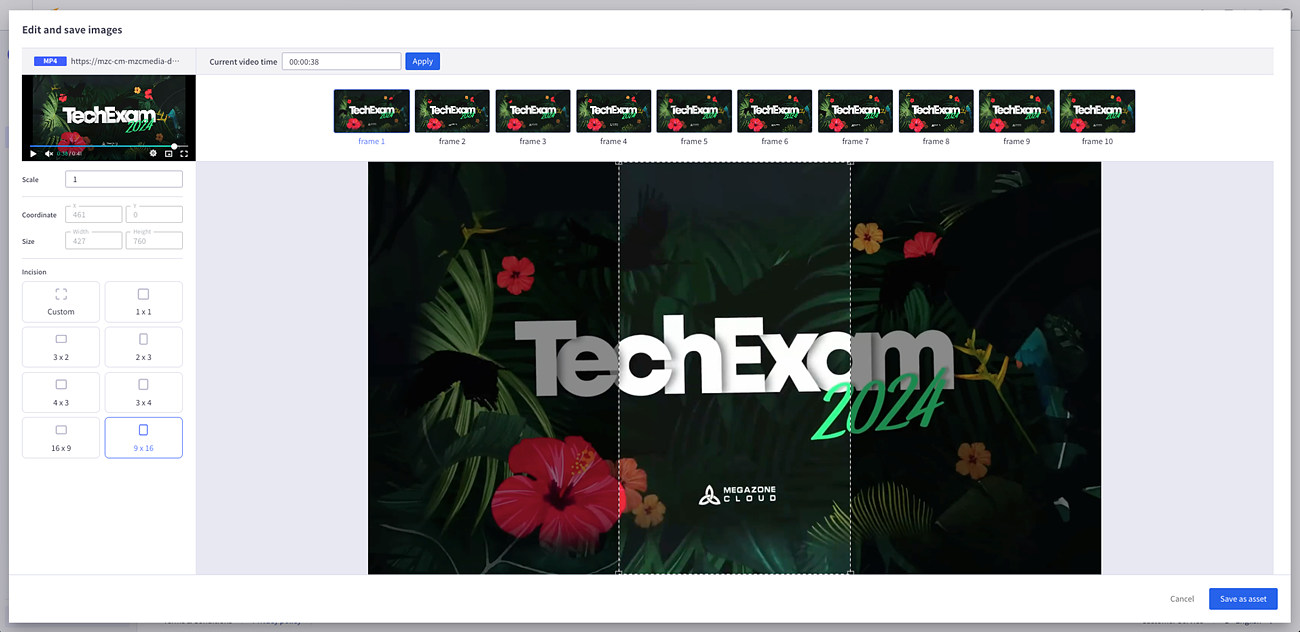Click the "Current video time" label
Viewport: 1300px width, 632px height.
(243, 62)
